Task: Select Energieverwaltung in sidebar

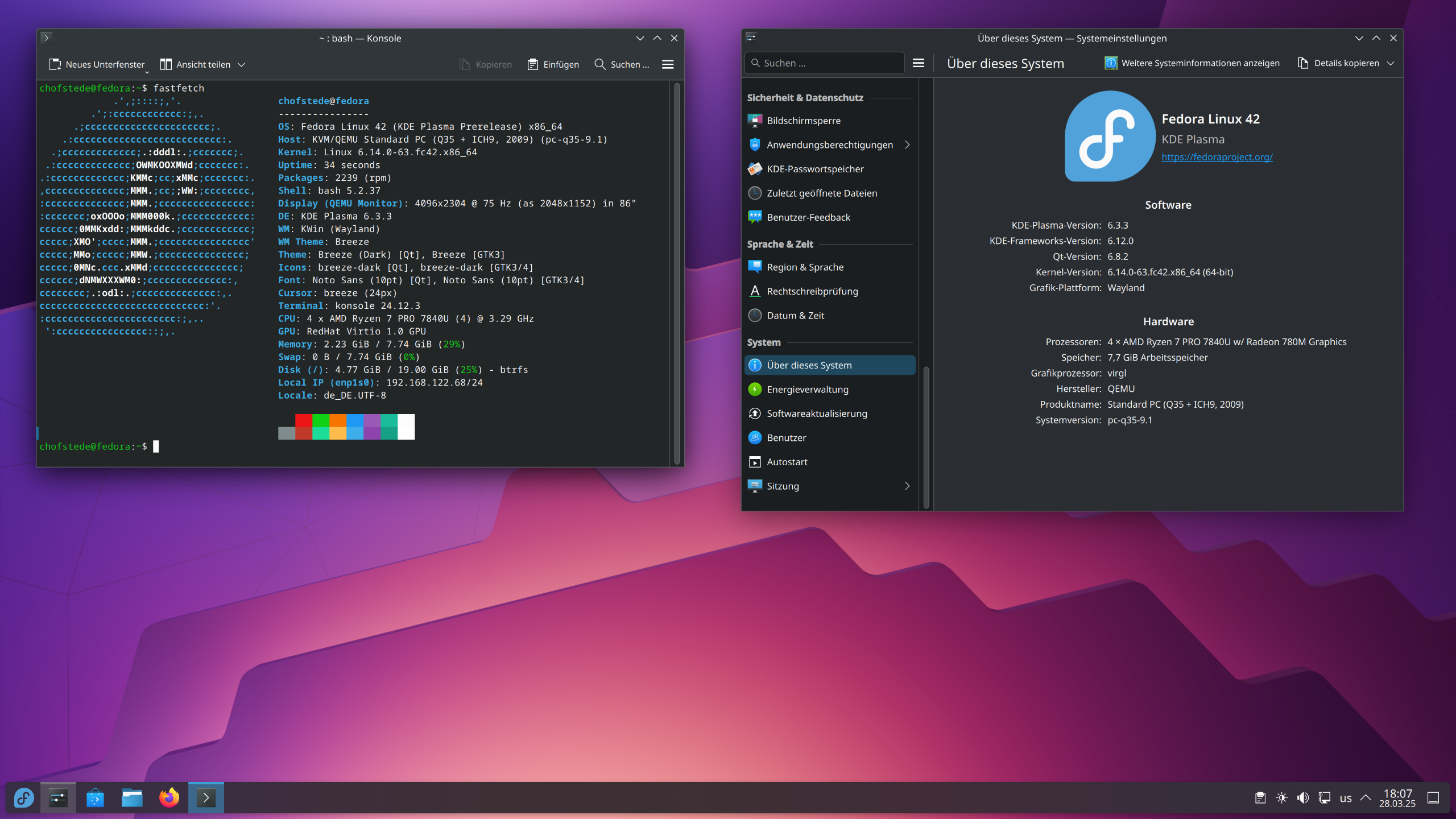Action: (807, 390)
